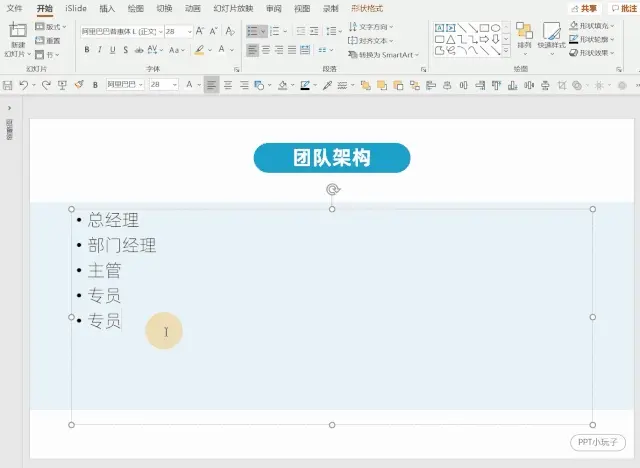
Task: Click the 共享 share button
Action: pos(584,9)
